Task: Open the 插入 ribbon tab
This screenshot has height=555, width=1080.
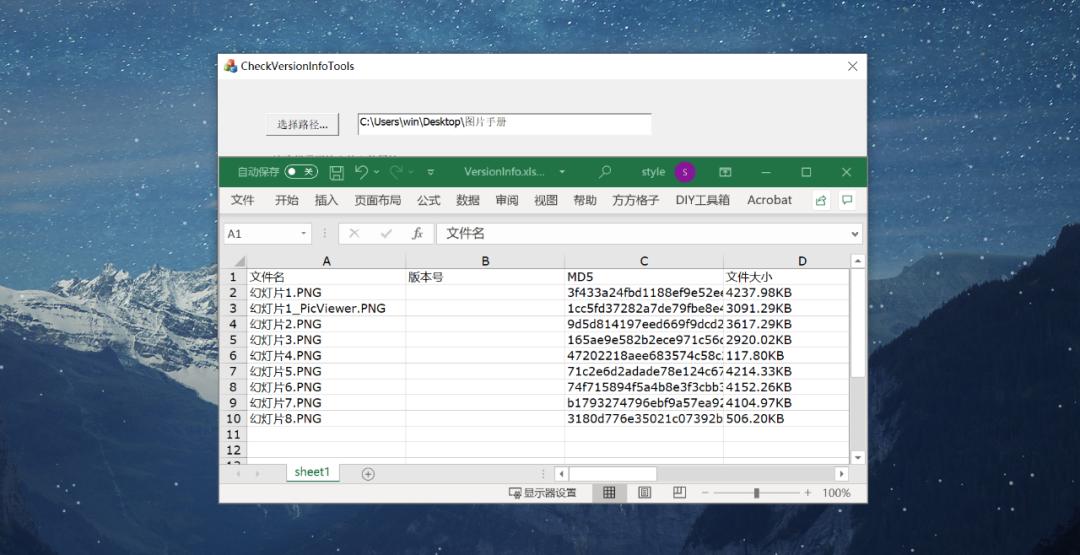Action: [326, 200]
